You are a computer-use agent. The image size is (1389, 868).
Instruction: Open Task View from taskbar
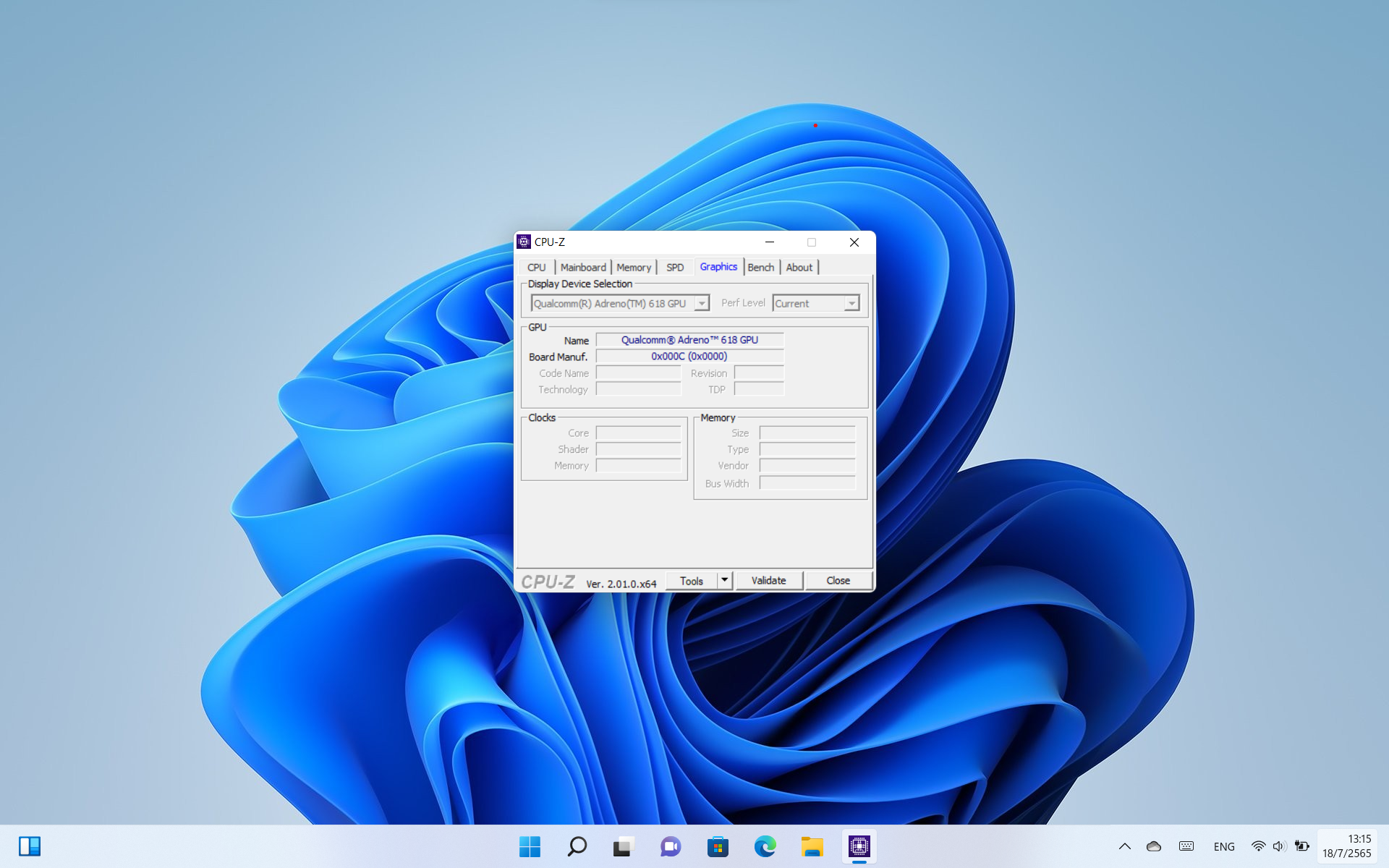coord(624,846)
